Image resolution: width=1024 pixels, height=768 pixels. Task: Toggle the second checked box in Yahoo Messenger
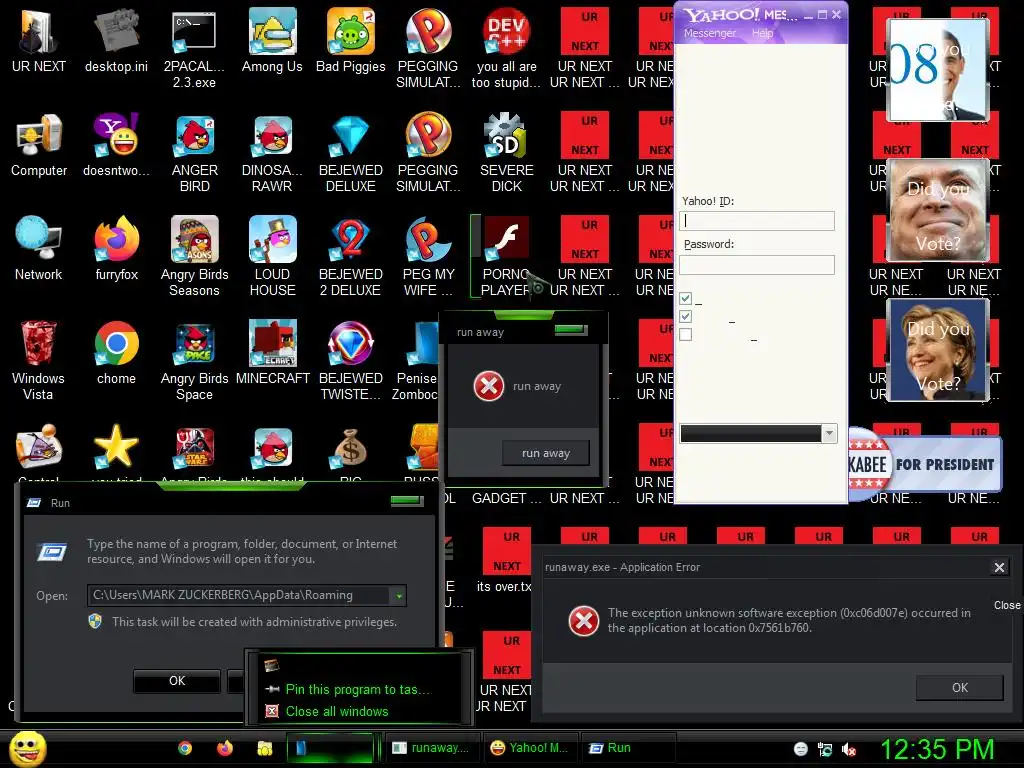tap(685, 317)
